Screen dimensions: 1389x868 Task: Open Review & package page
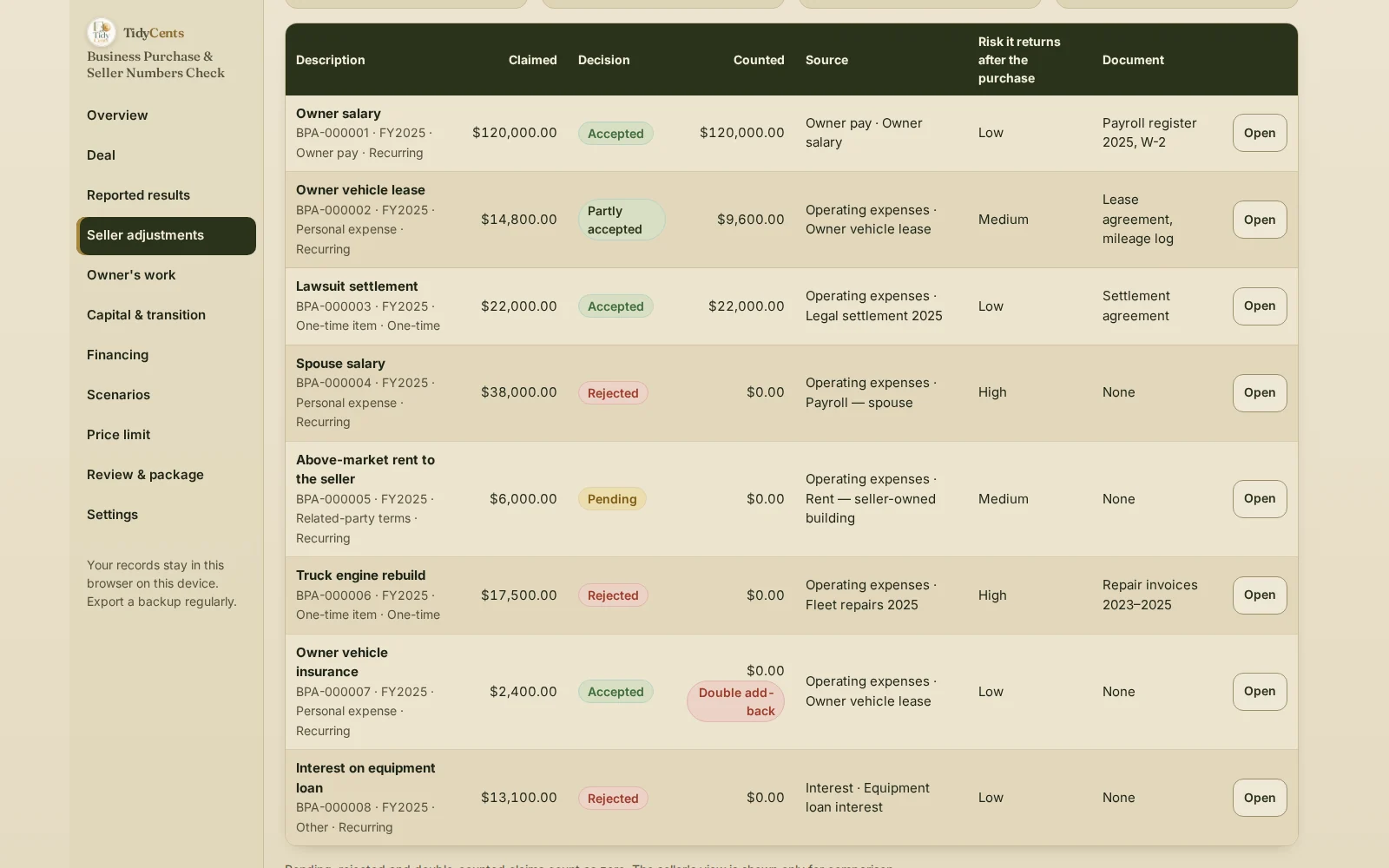166,475
